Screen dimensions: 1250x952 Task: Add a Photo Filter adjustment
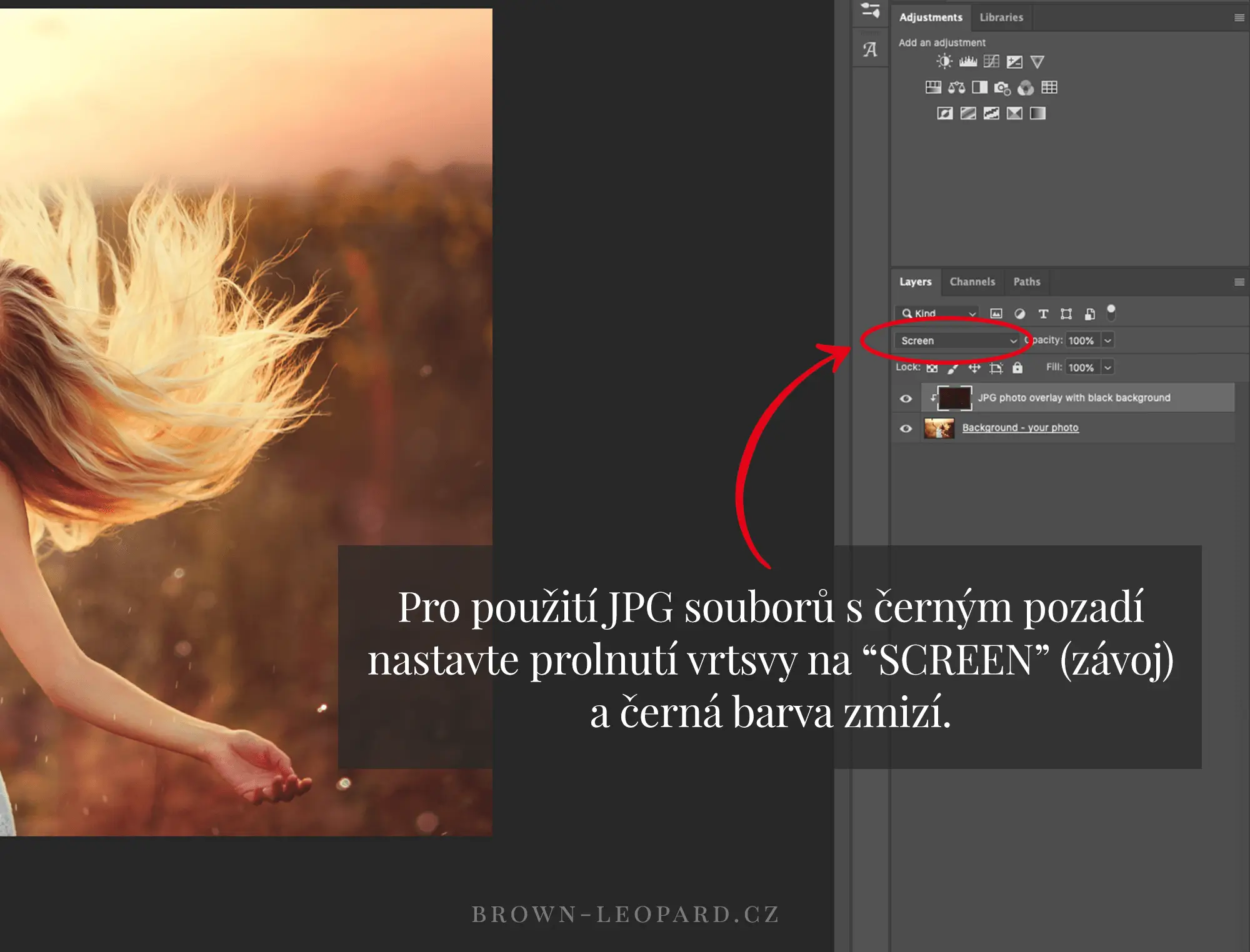tap(1002, 87)
